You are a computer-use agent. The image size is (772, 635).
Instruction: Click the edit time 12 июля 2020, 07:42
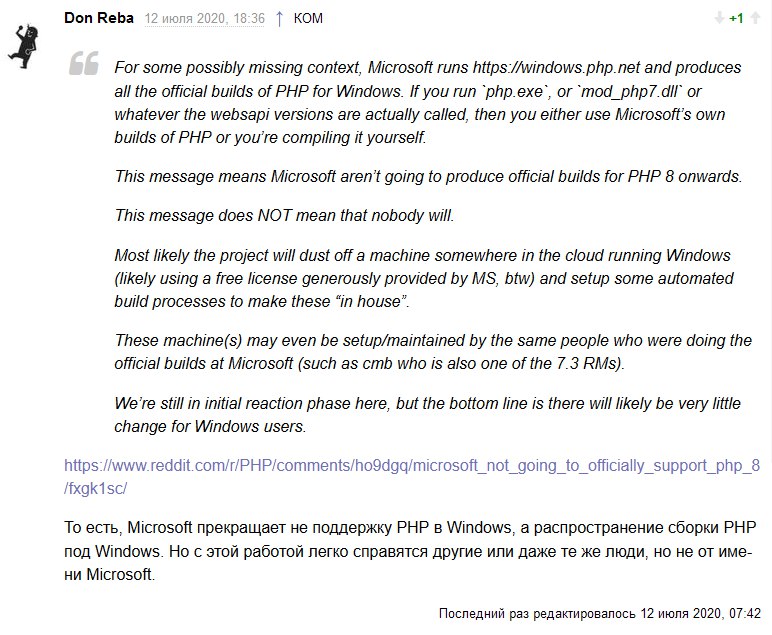(700, 613)
